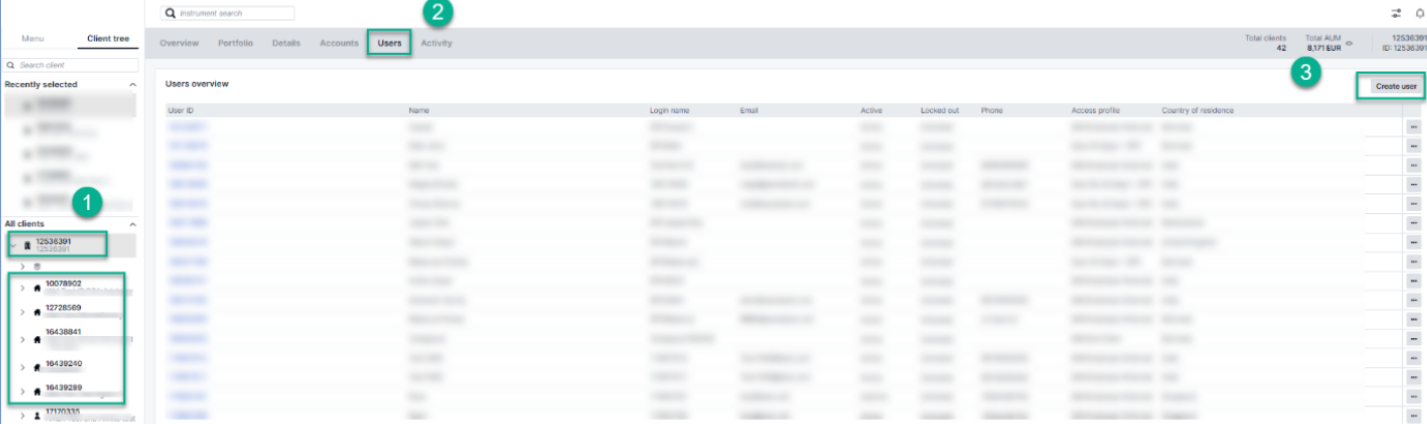Open the three-dot menu for the first user row

tap(1414, 128)
